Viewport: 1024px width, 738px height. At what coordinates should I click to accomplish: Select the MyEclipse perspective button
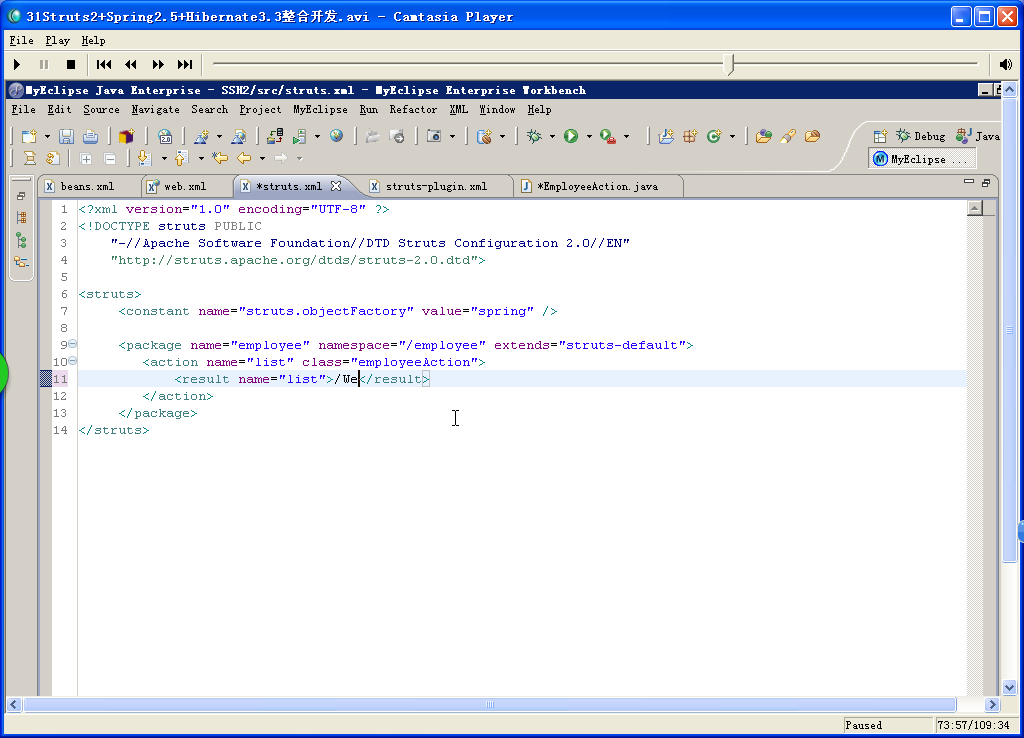(922, 159)
